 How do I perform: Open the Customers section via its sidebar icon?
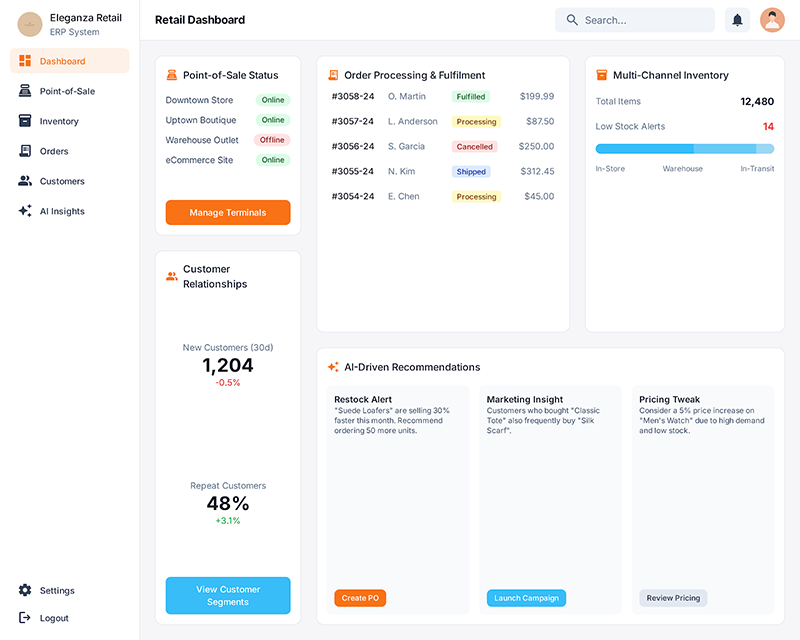point(26,181)
